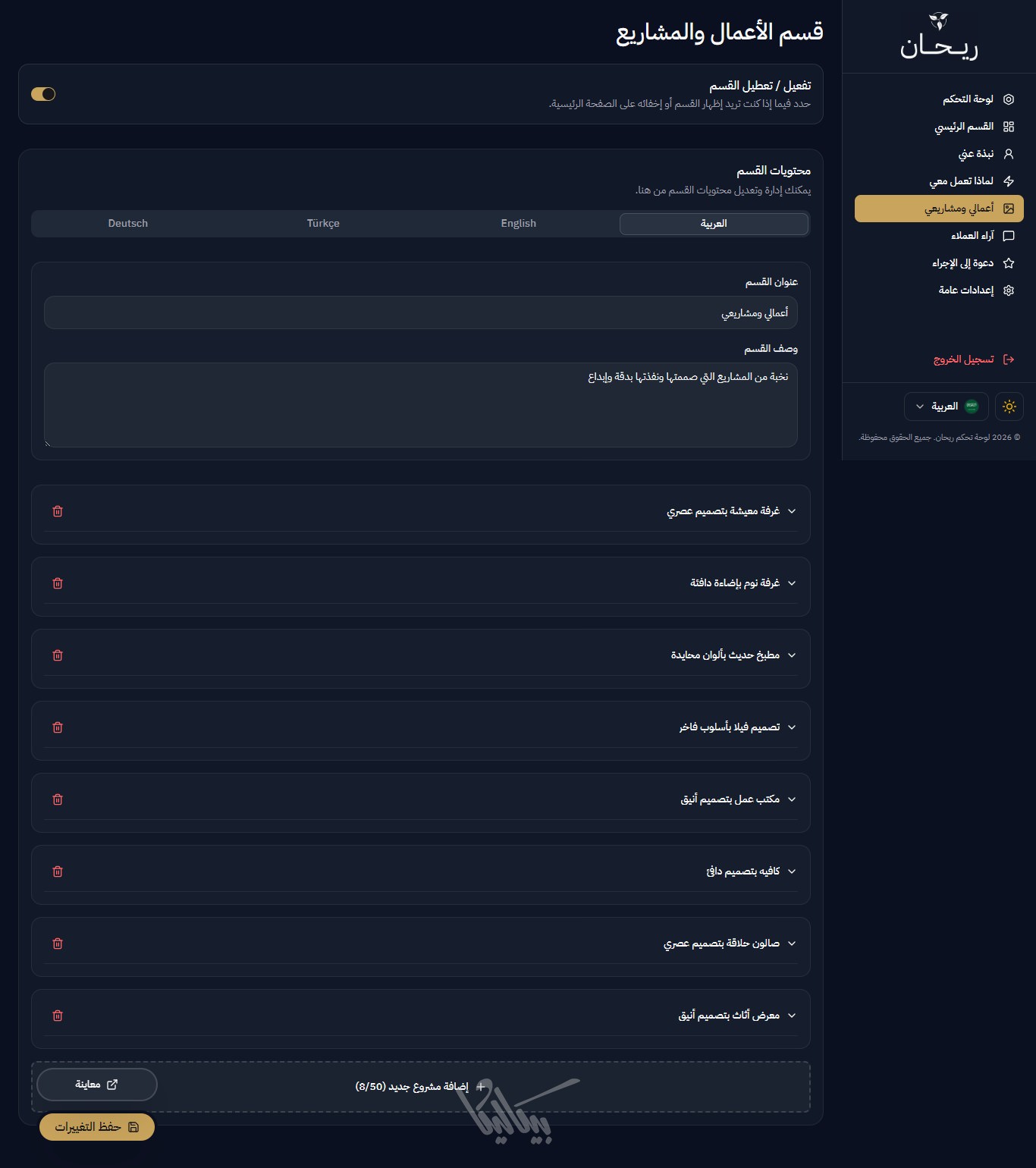Click the حفظ التغييرات save button

(x=97, y=1127)
